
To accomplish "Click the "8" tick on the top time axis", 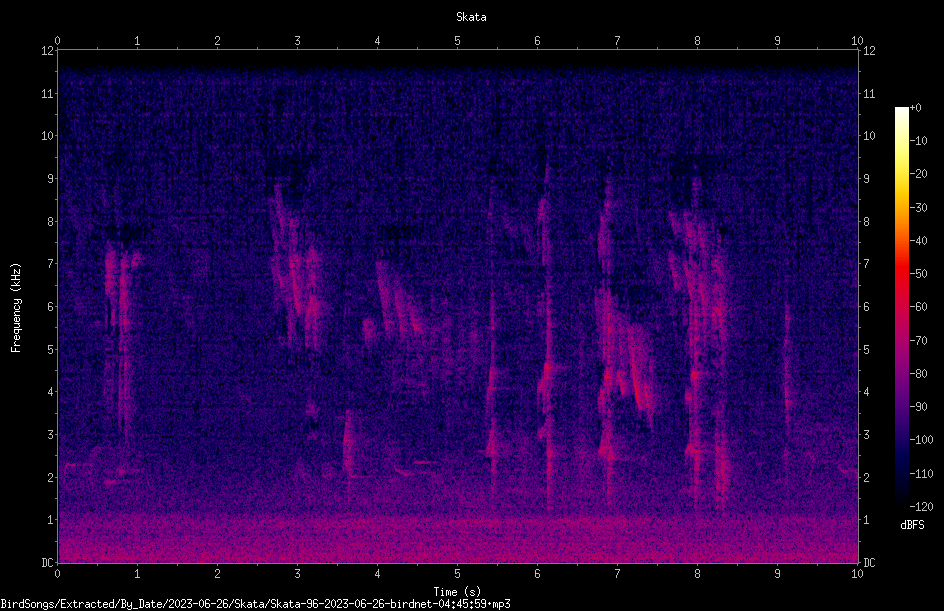I will pos(697,41).
